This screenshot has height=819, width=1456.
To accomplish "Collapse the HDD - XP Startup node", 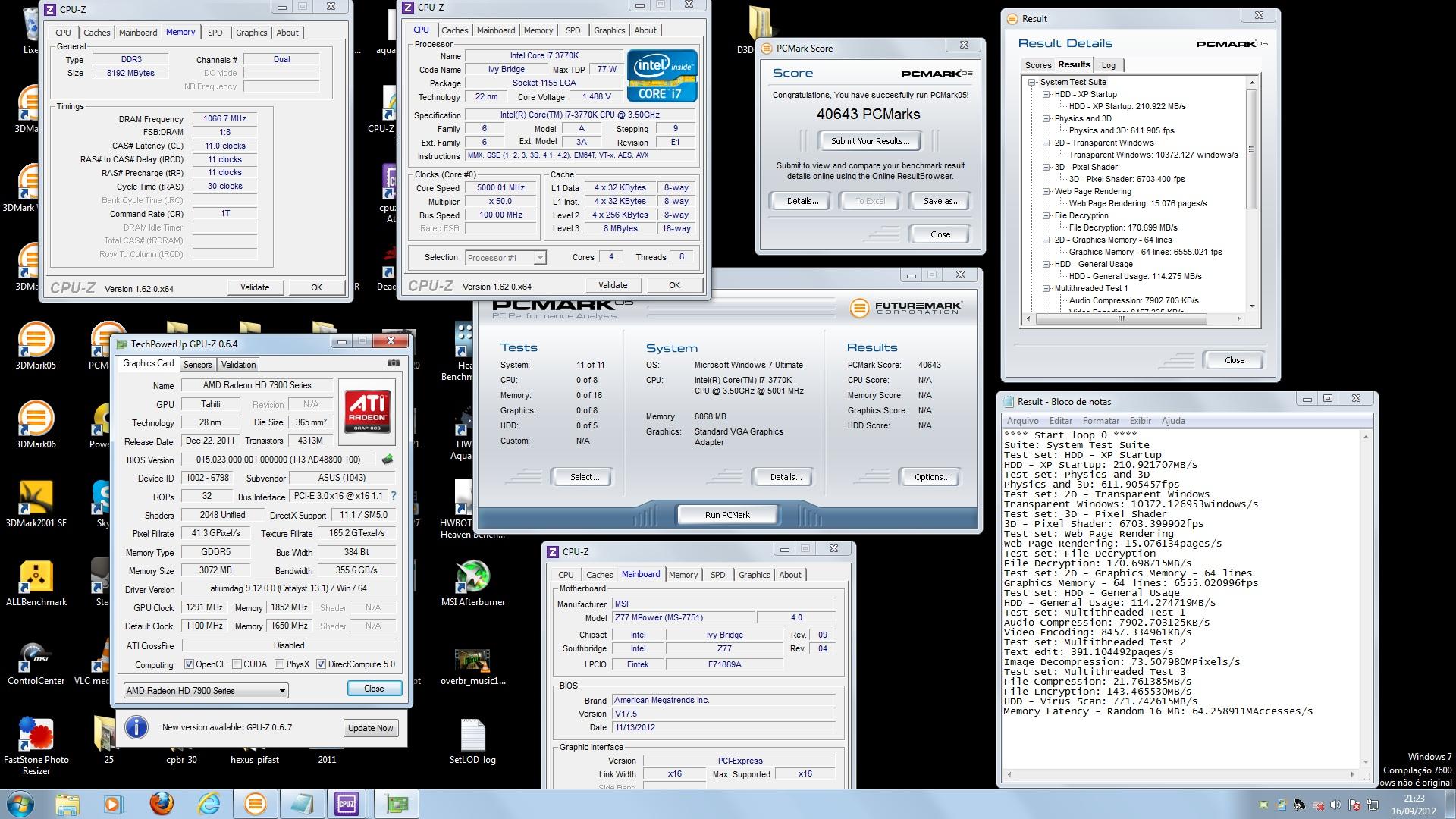I will (x=1046, y=94).
